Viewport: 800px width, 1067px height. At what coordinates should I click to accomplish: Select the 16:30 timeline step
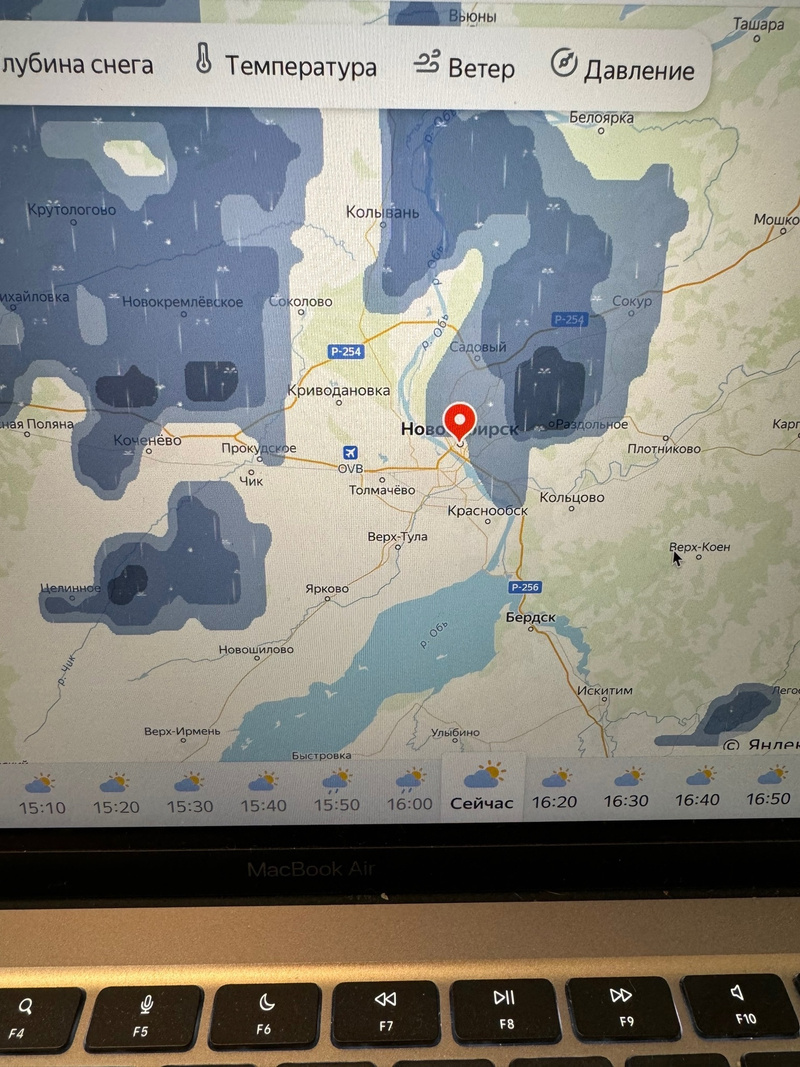tap(627, 788)
